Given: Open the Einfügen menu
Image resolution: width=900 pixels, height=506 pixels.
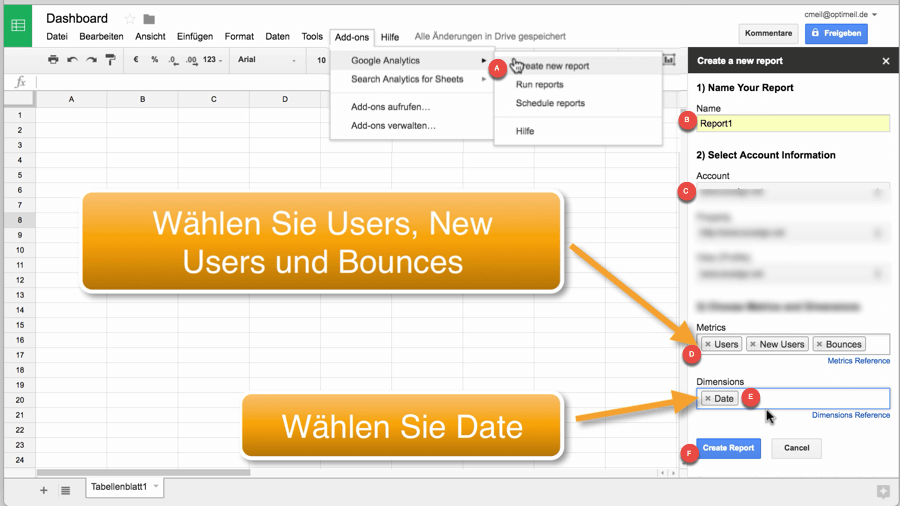Looking at the screenshot, I should [194, 37].
